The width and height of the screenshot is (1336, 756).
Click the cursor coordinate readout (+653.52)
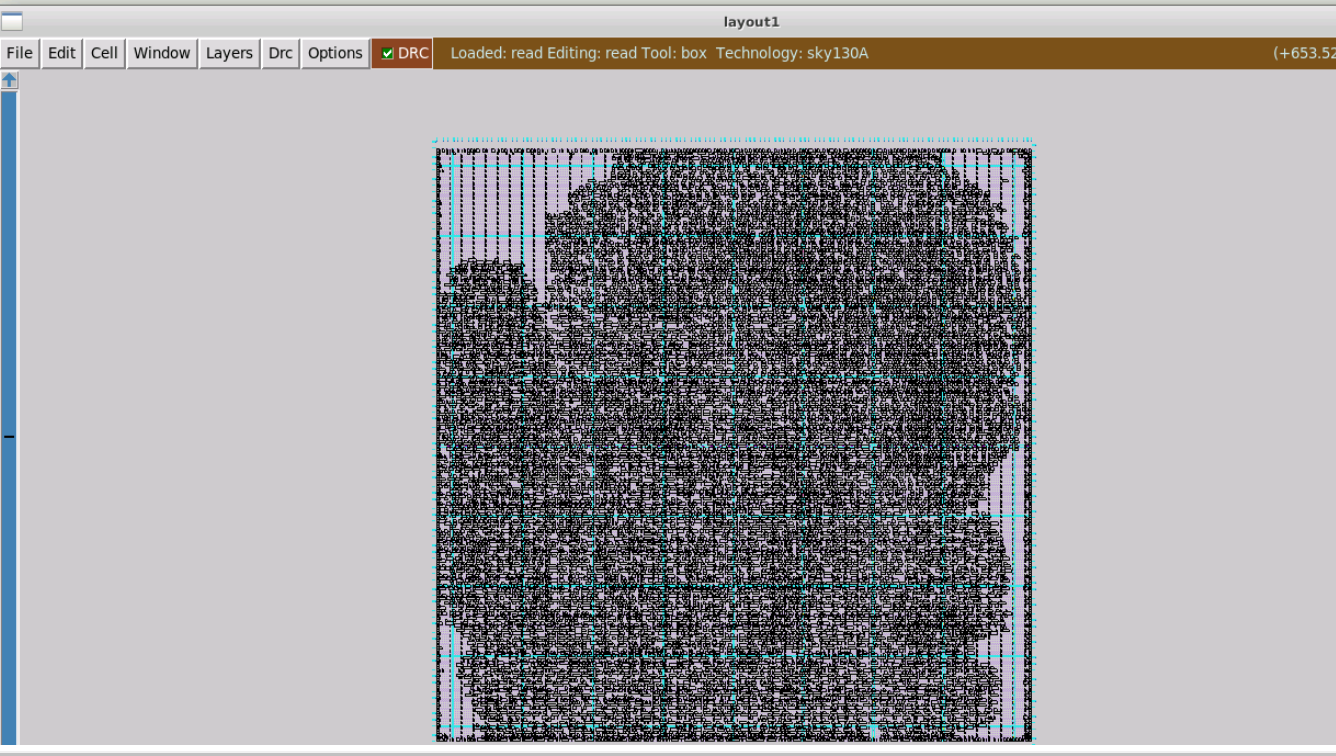pyautogui.click(x=1304, y=53)
